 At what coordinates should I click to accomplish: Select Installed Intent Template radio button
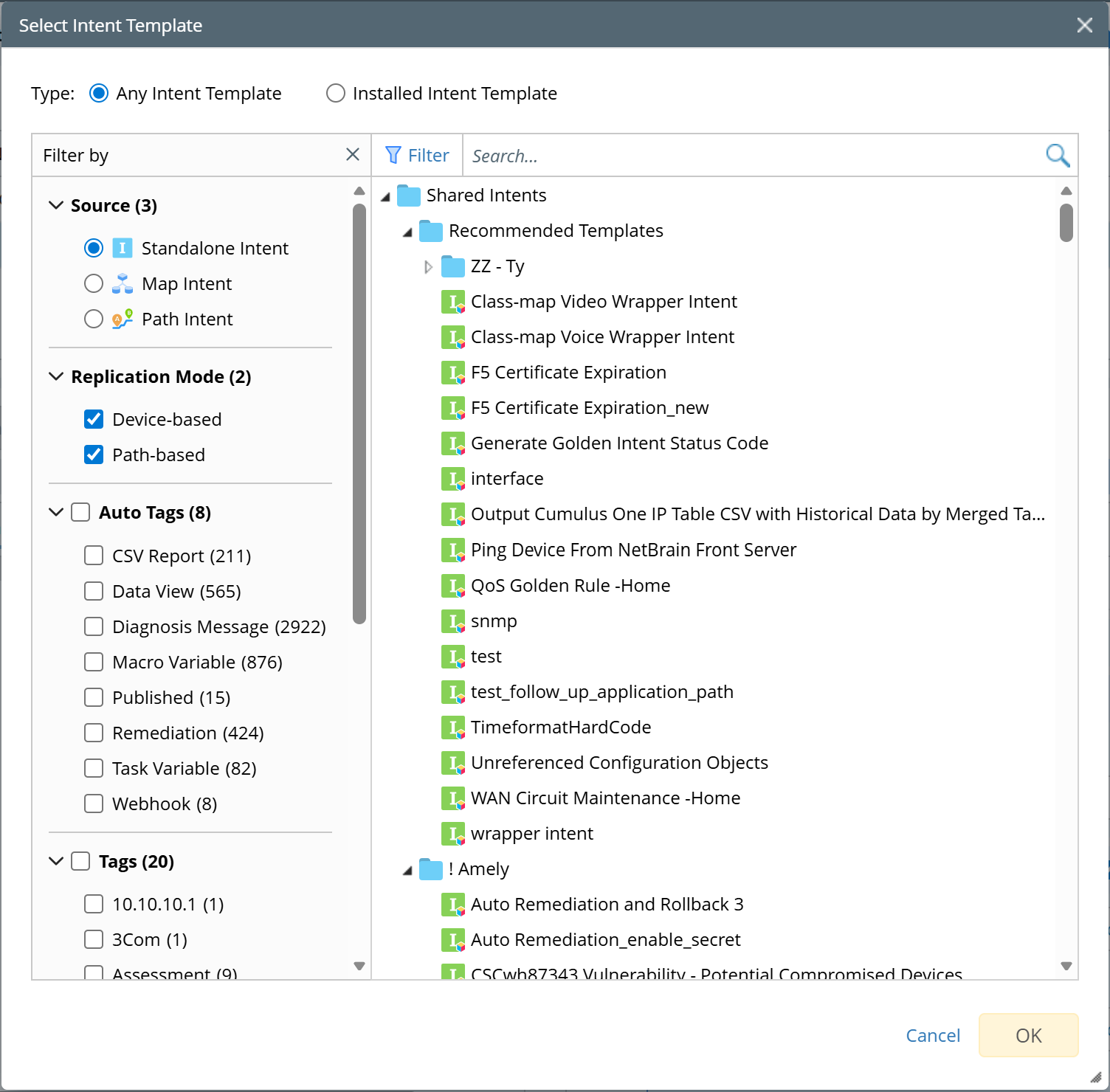(336, 94)
